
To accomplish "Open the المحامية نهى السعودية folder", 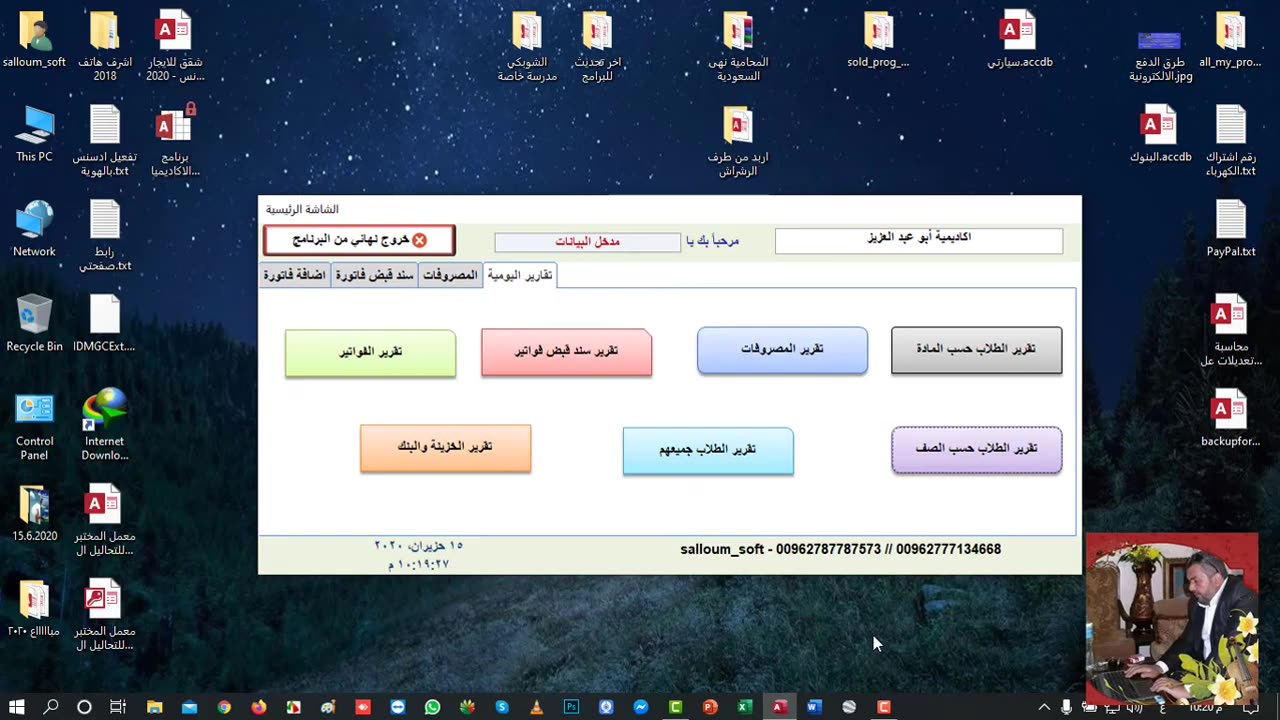I will pyautogui.click(x=738, y=48).
